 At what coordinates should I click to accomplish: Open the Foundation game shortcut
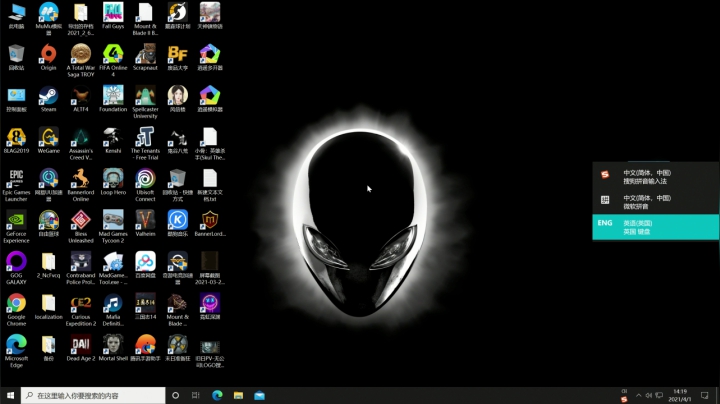point(113,99)
